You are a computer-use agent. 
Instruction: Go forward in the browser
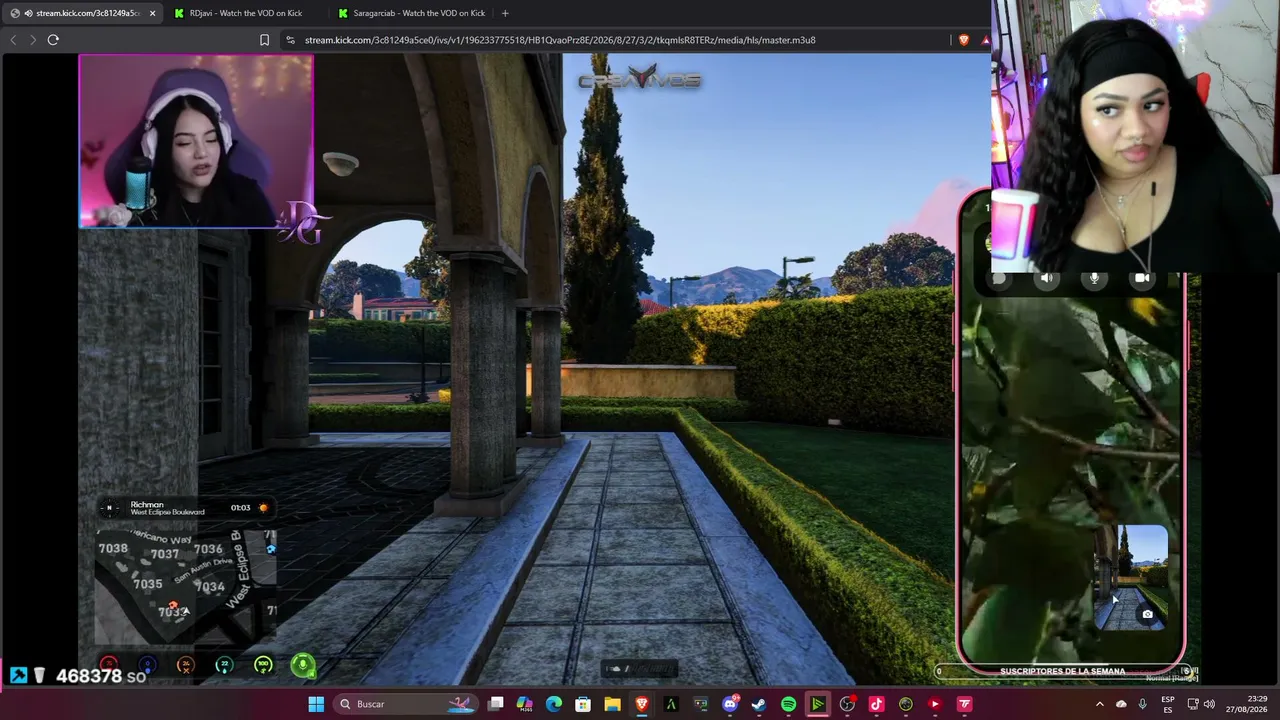(32, 40)
